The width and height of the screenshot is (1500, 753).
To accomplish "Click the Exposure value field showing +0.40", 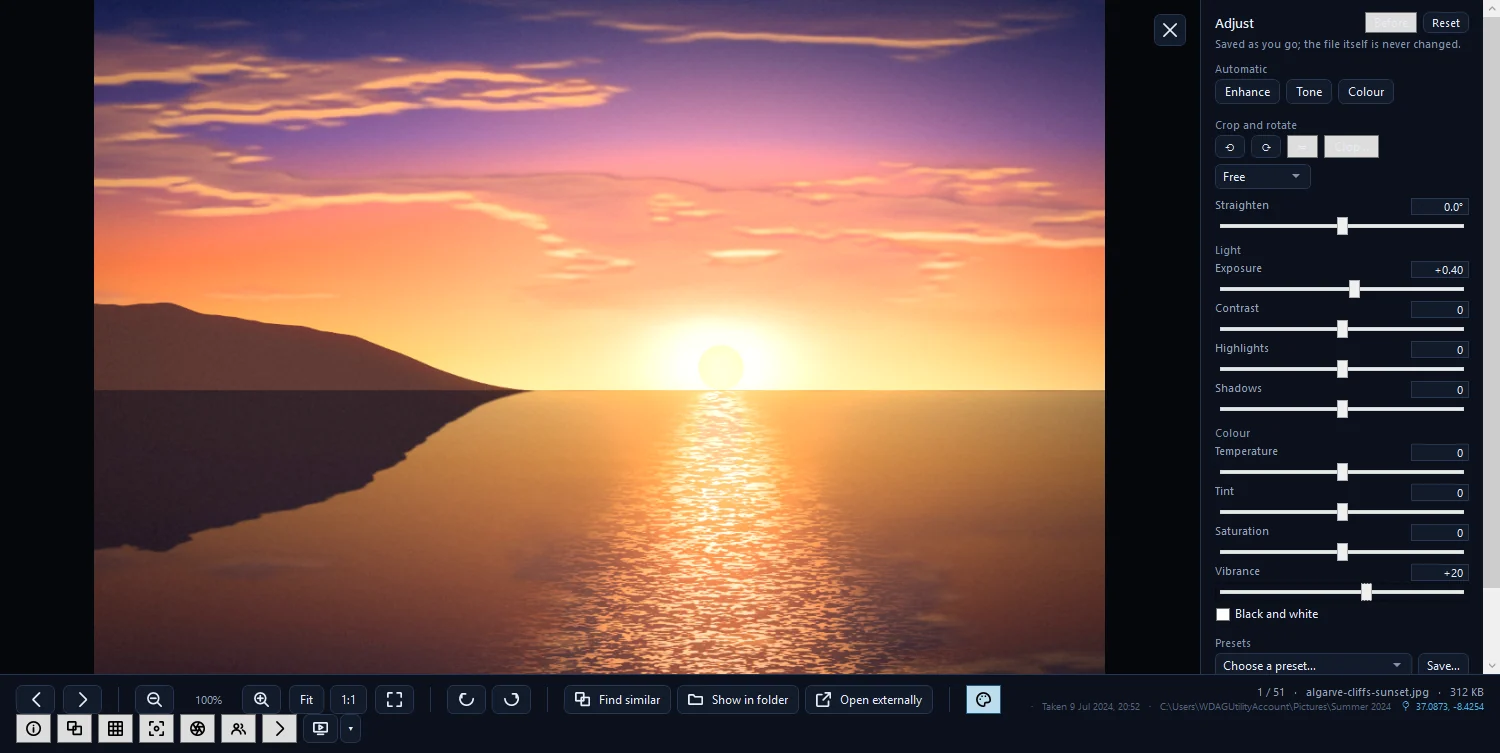I will [x=1440, y=270].
